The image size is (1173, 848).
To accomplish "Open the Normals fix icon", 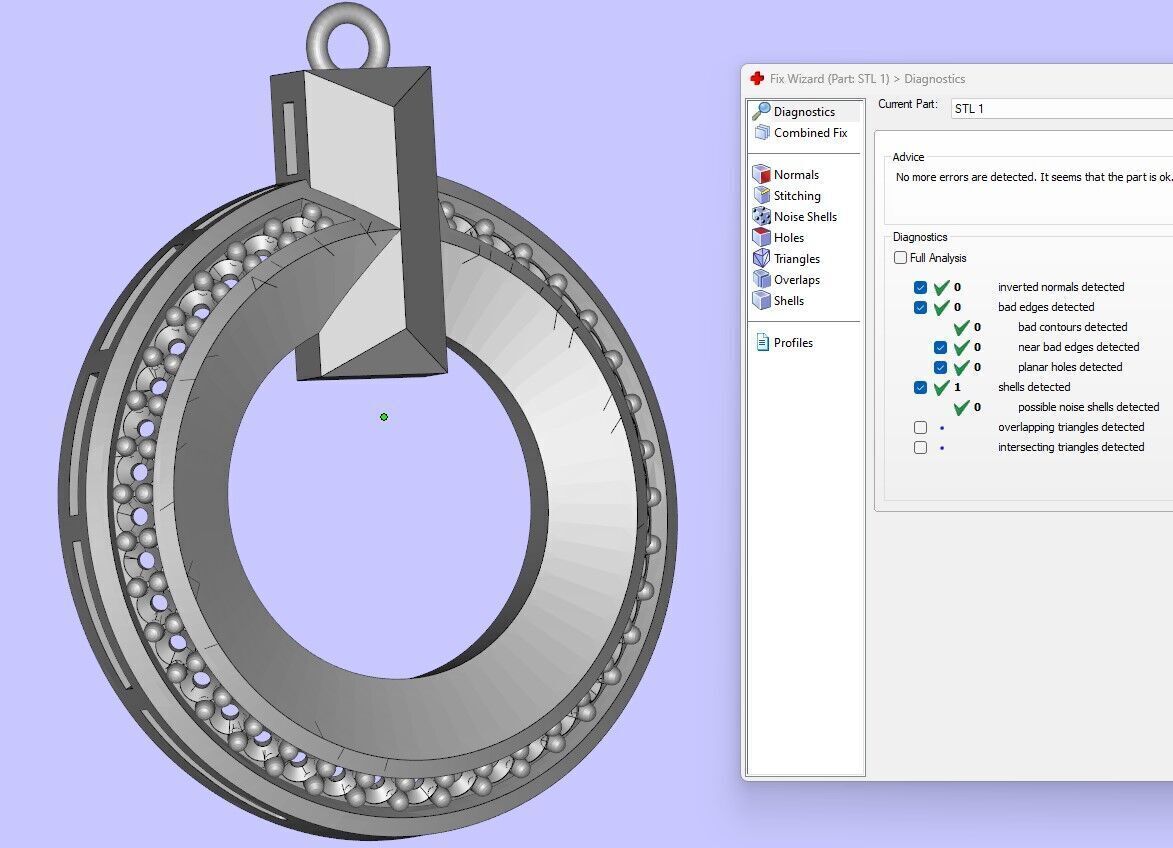I will point(762,174).
